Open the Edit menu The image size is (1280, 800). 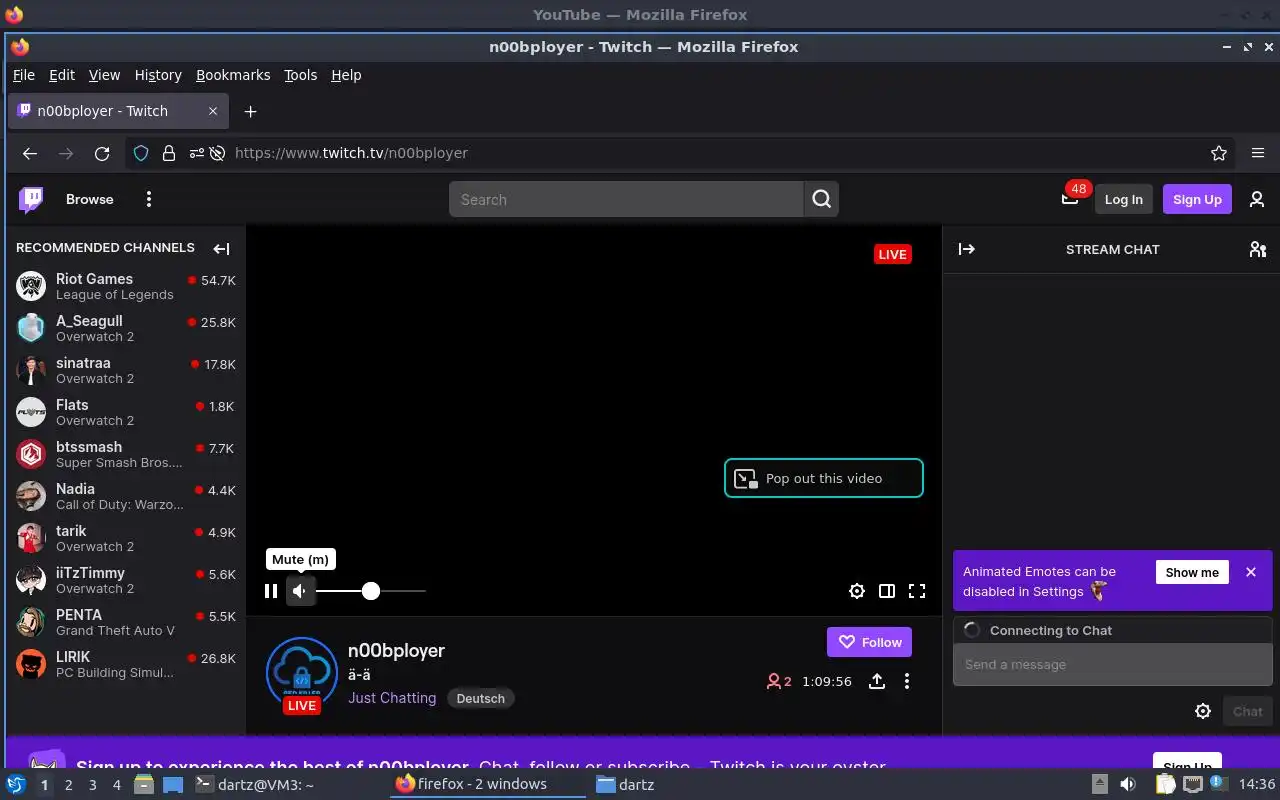click(x=62, y=75)
